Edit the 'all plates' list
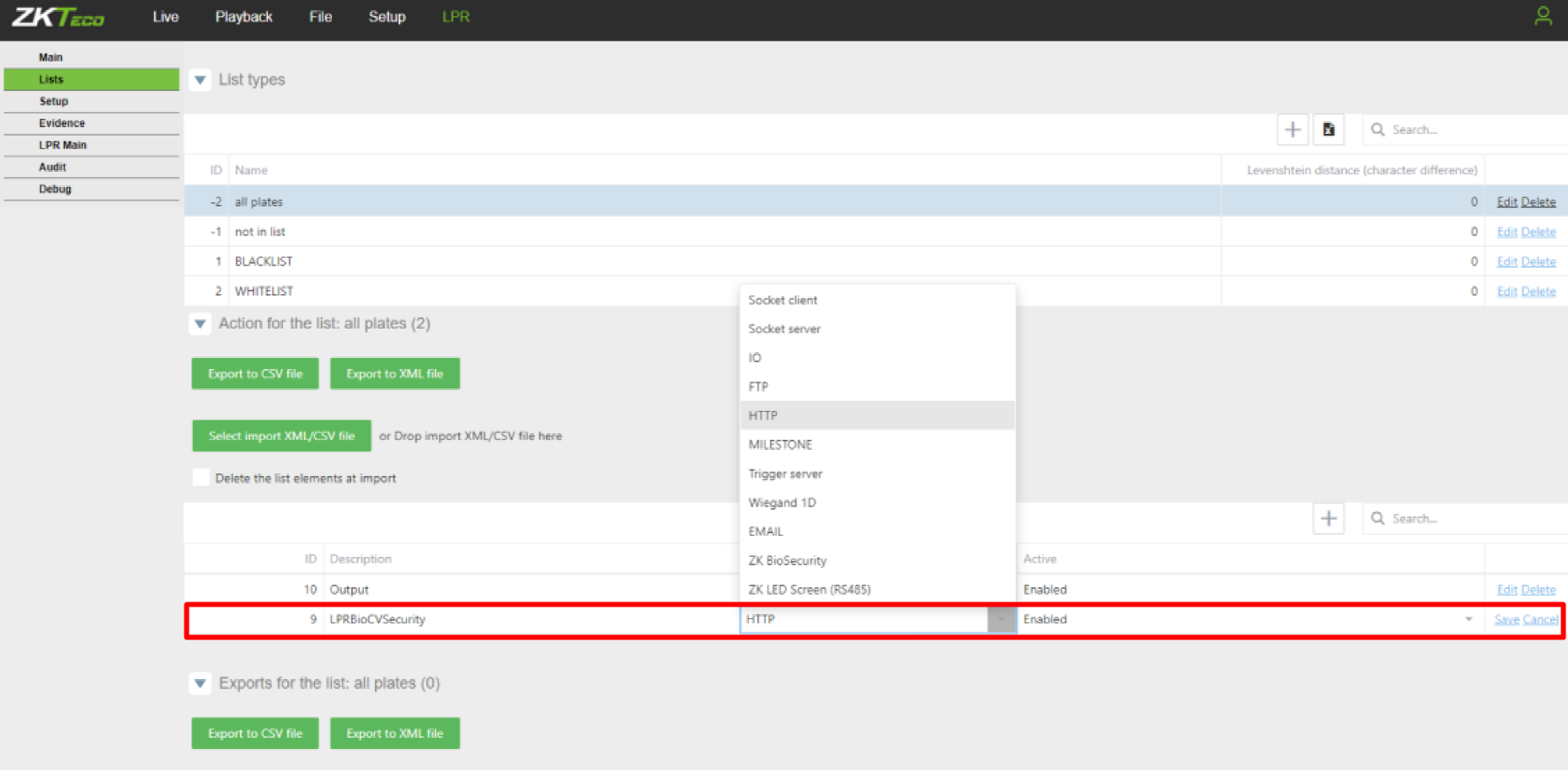The height and width of the screenshot is (770, 1568). point(1506,202)
